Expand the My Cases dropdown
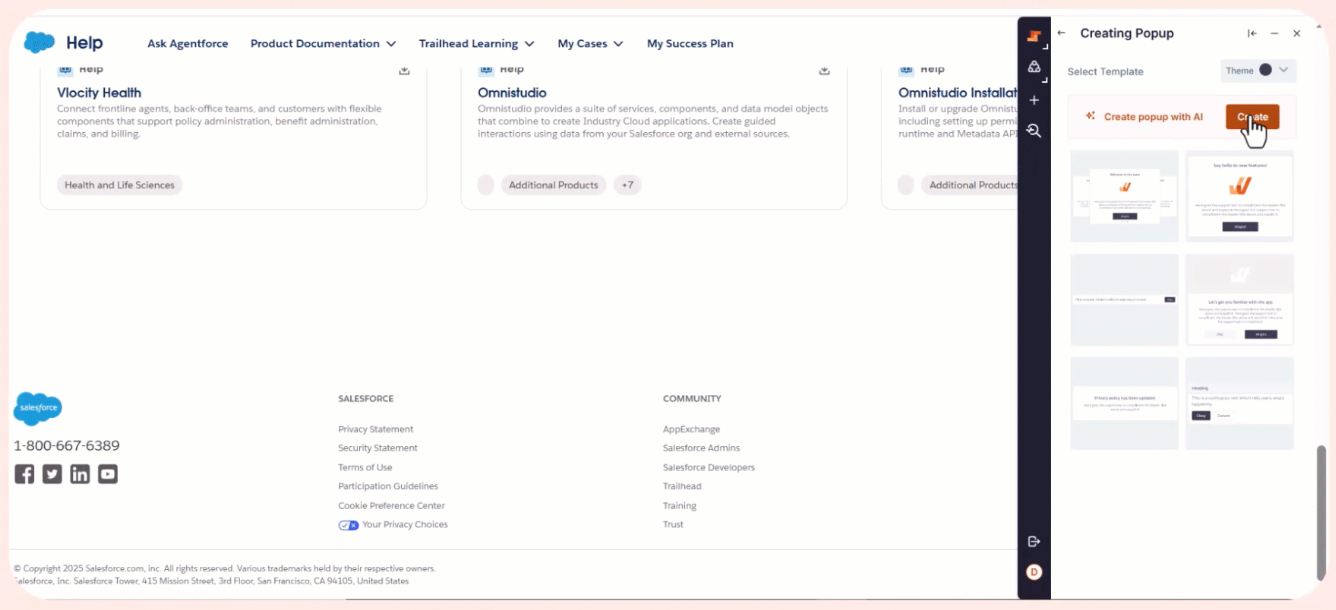The width and height of the screenshot is (1336, 610). click(590, 44)
